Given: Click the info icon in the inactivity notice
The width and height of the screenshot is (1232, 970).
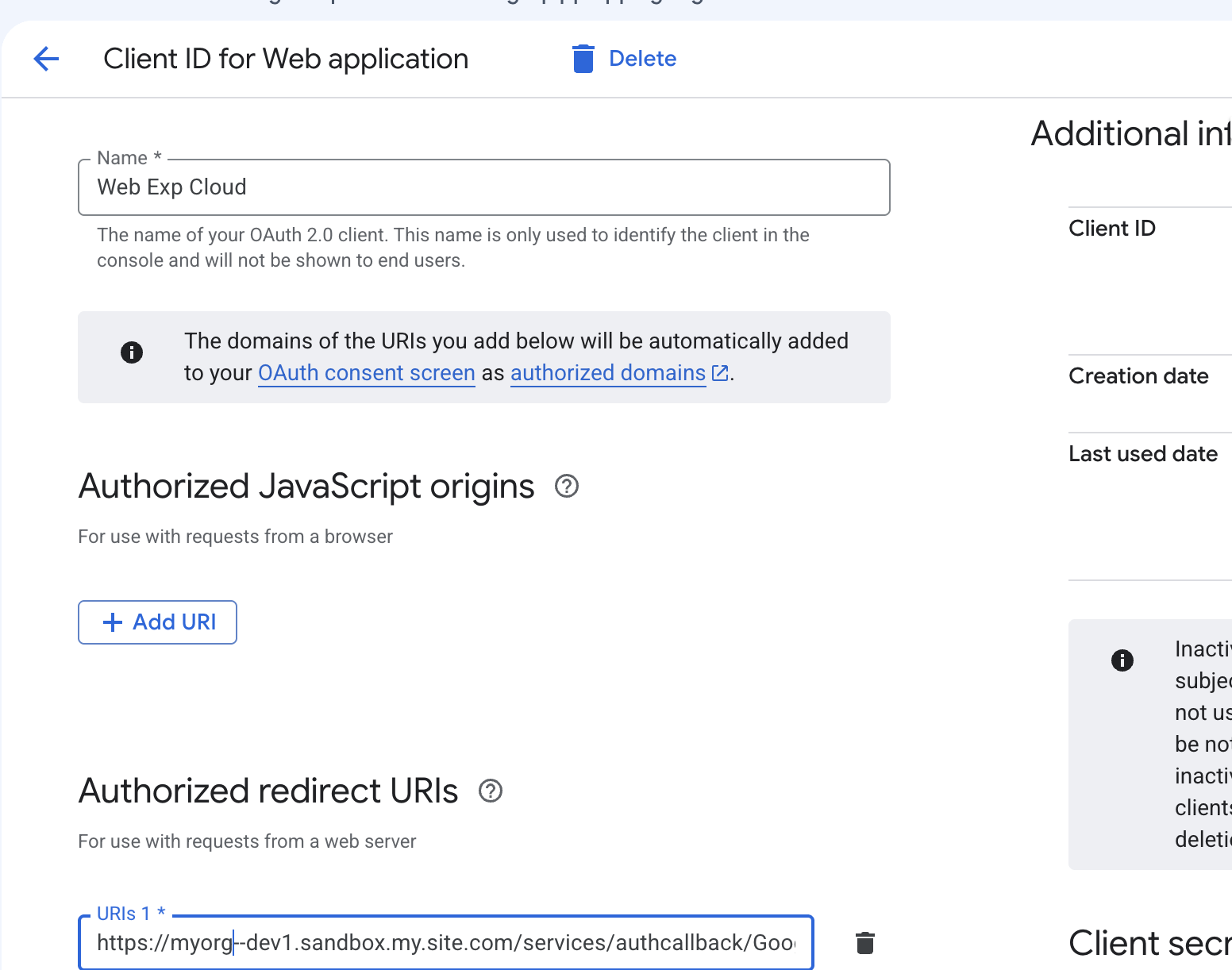Looking at the screenshot, I should pos(1122,660).
